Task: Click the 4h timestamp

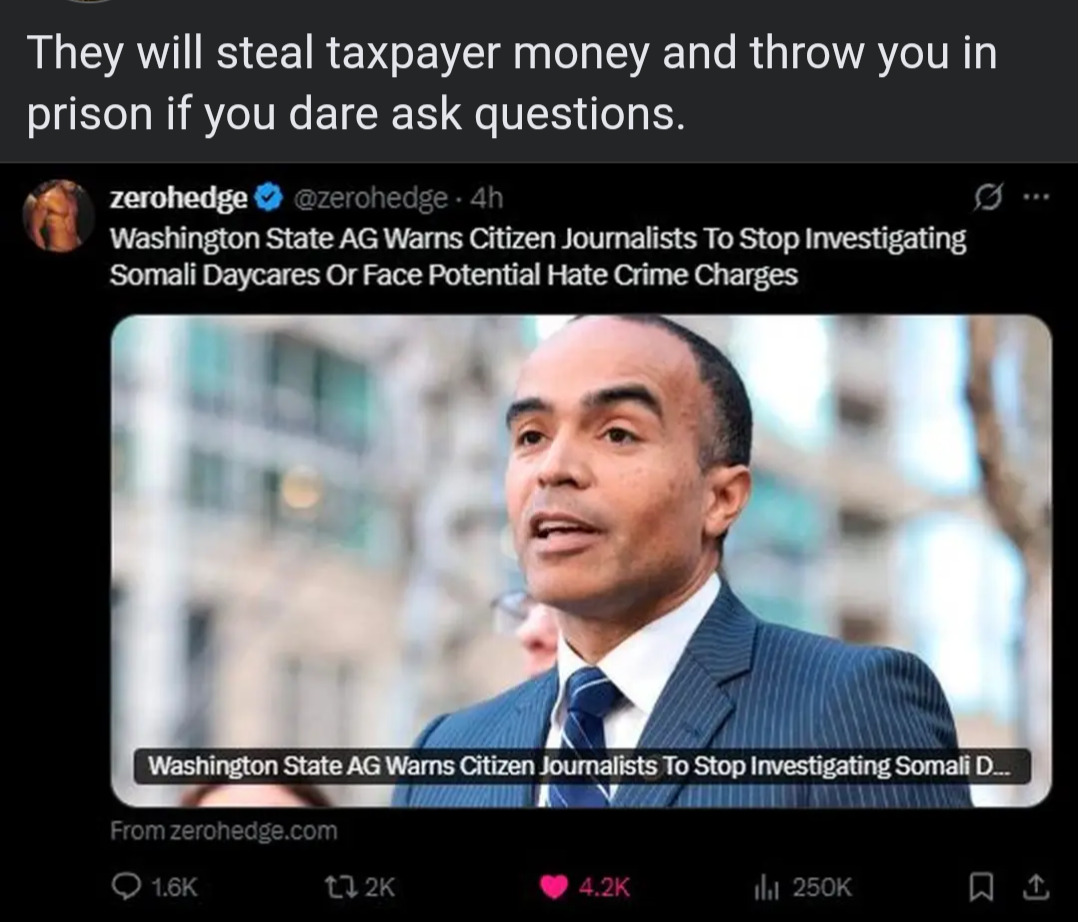Action: 486,198
